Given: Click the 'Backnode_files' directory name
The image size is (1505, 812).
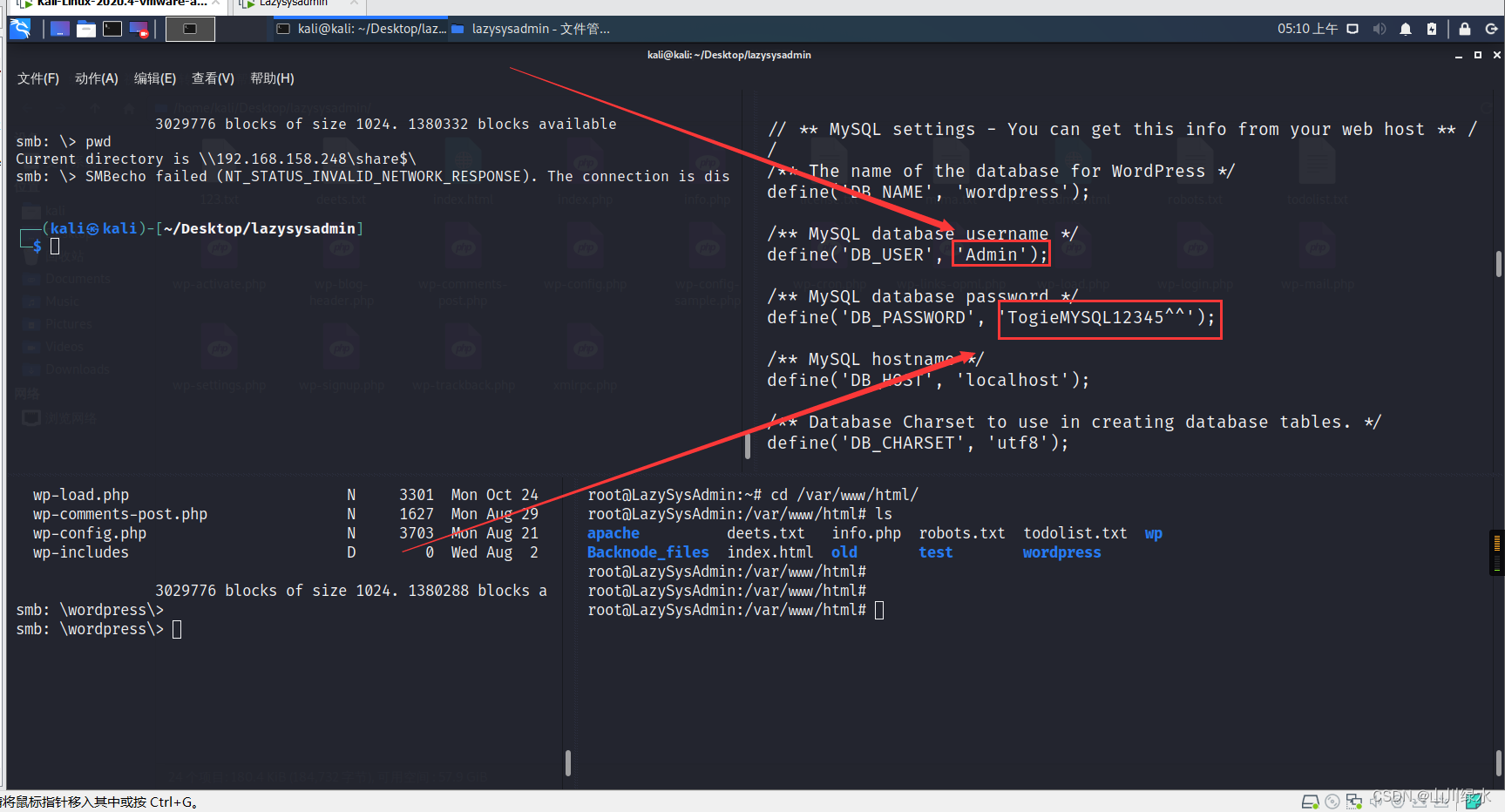Looking at the screenshot, I should (x=648, y=552).
